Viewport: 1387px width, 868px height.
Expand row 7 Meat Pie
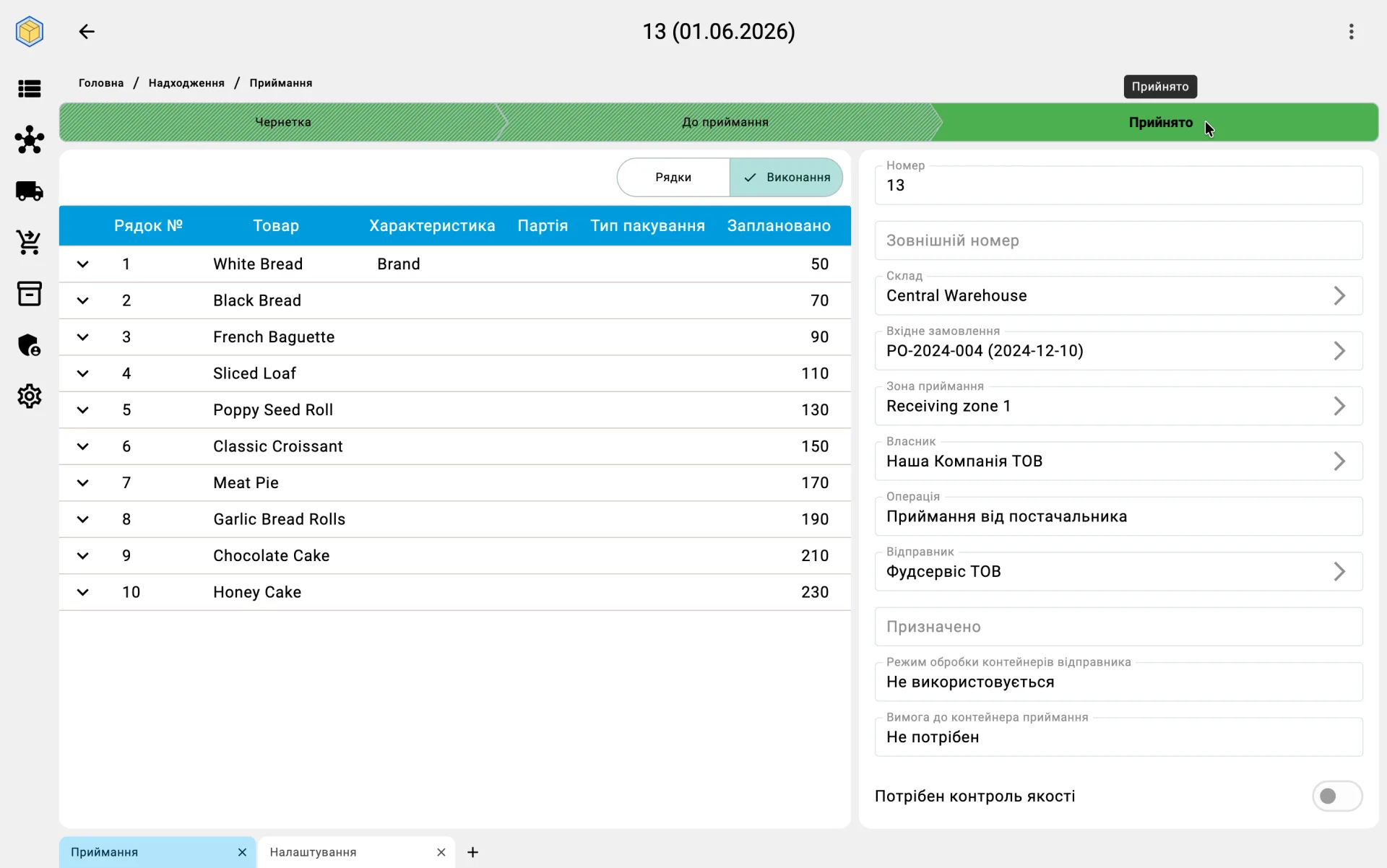(83, 483)
